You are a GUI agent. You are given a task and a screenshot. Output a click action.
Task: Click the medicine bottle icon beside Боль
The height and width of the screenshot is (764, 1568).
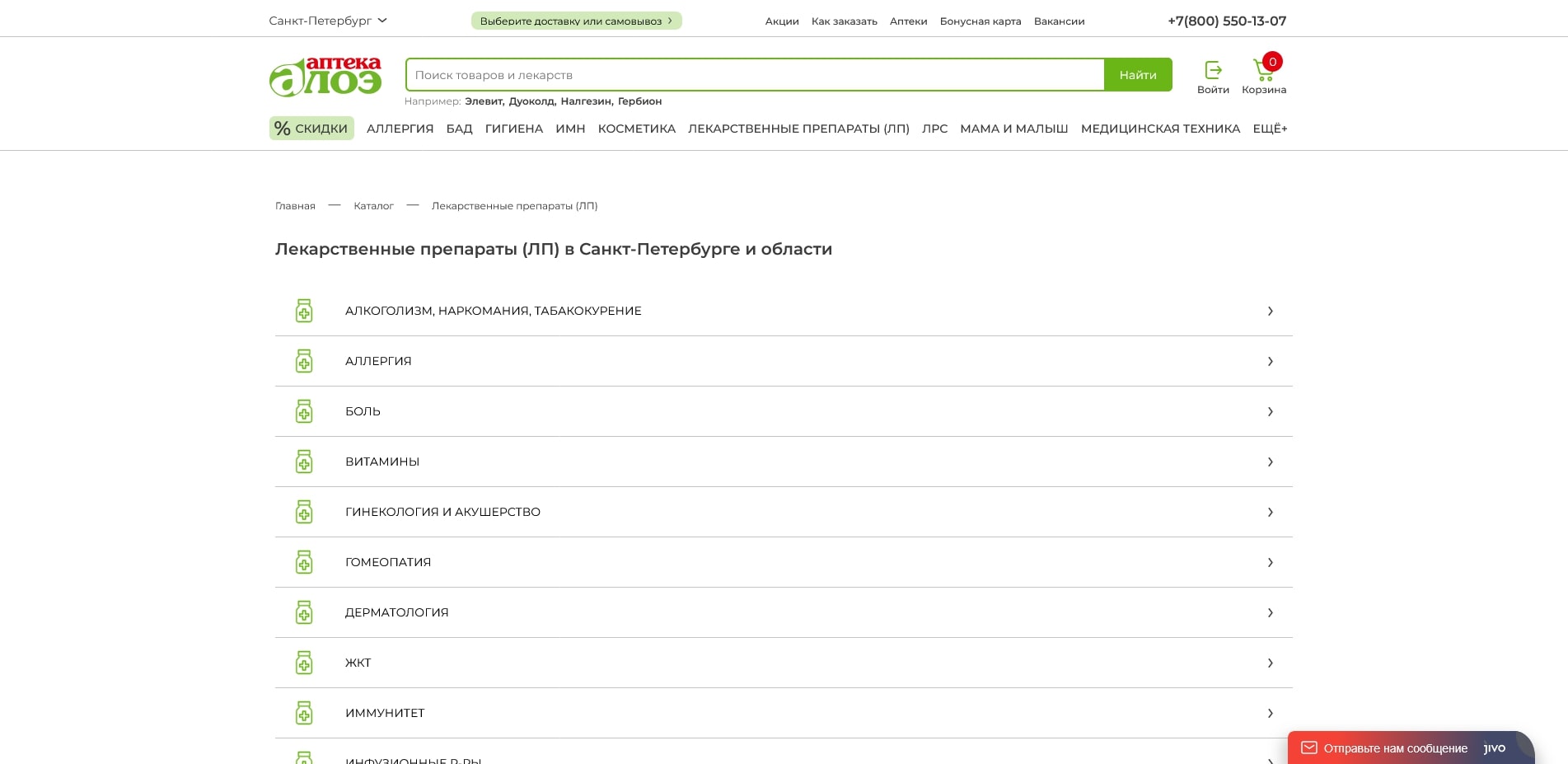304,411
